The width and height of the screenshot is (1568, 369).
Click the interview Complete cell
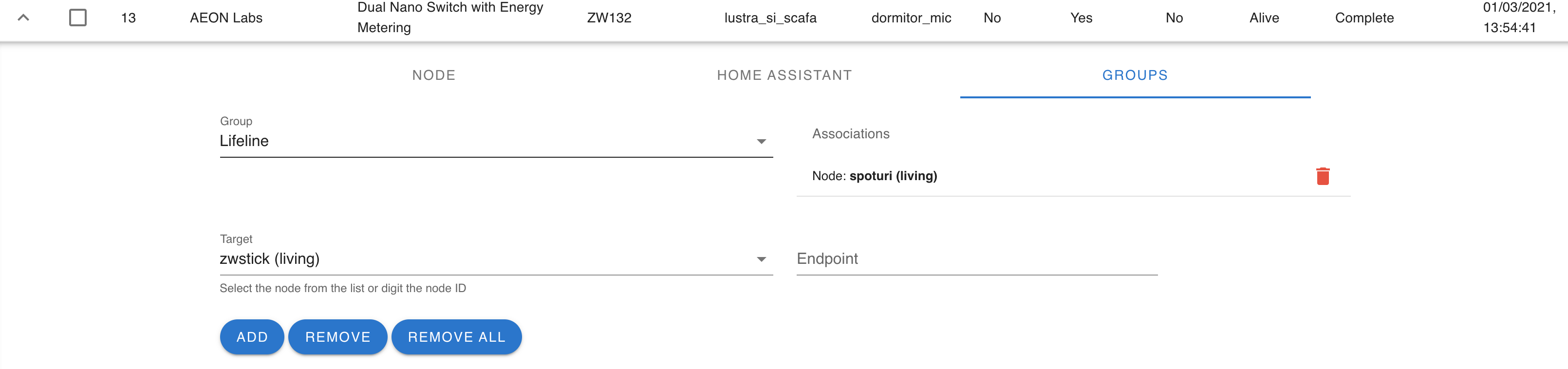click(x=1363, y=18)
